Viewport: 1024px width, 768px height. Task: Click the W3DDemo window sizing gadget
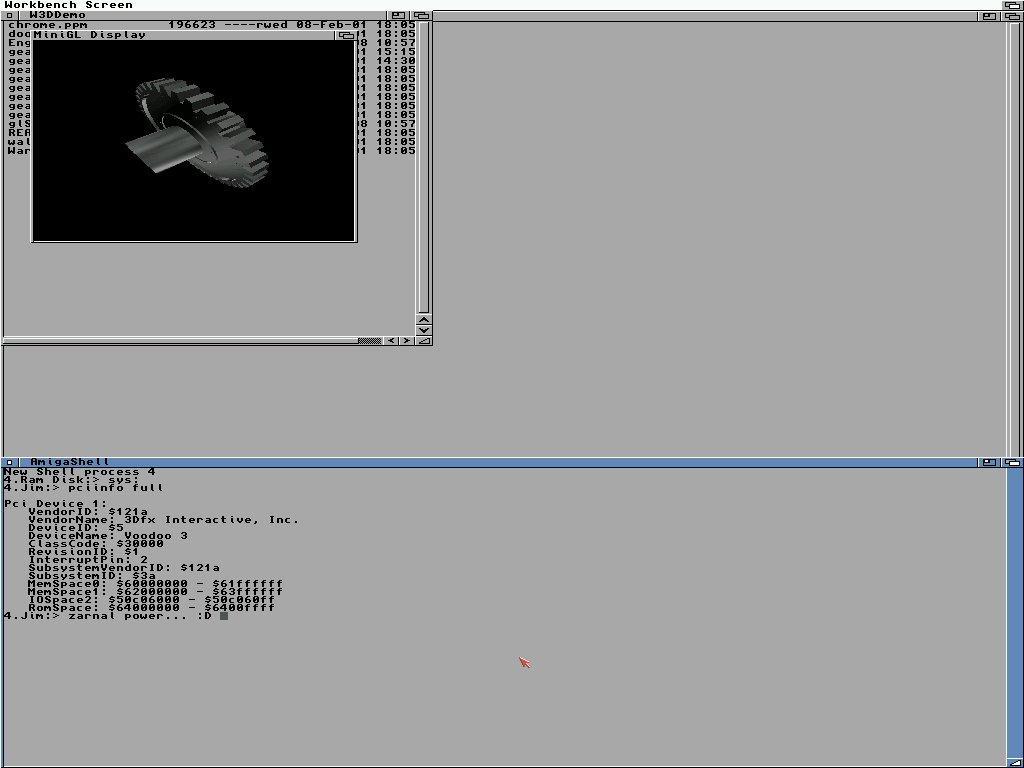click(x=423, y=340)
